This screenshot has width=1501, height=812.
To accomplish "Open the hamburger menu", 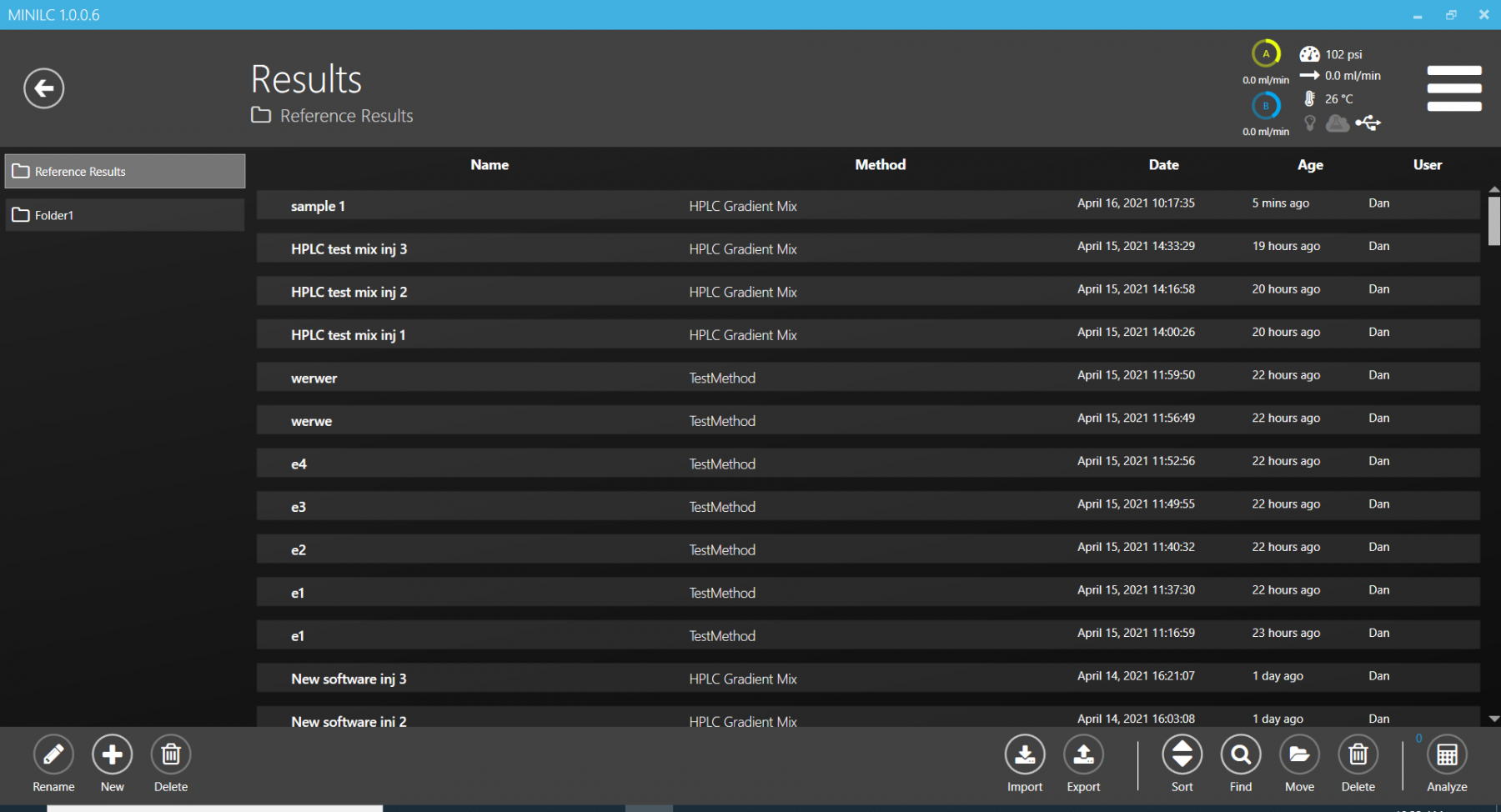I will [x=1453, y=88].
